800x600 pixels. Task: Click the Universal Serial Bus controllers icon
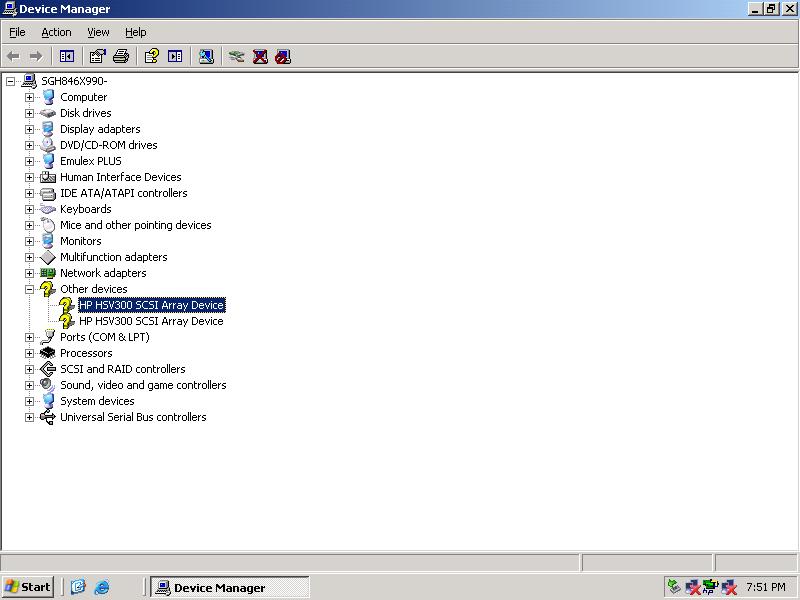(47, 417)
